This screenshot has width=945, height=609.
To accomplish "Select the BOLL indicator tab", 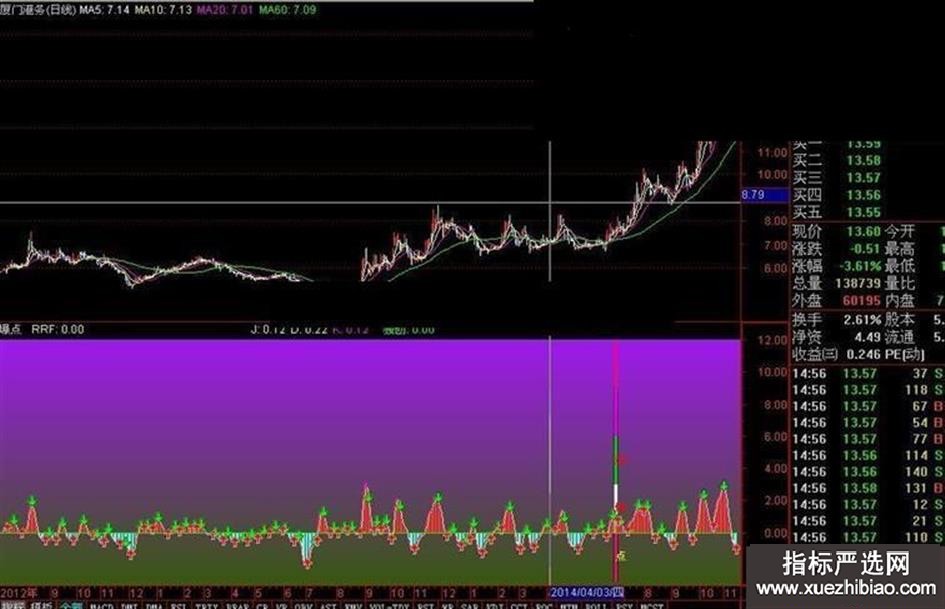I will tap(595, 605).
